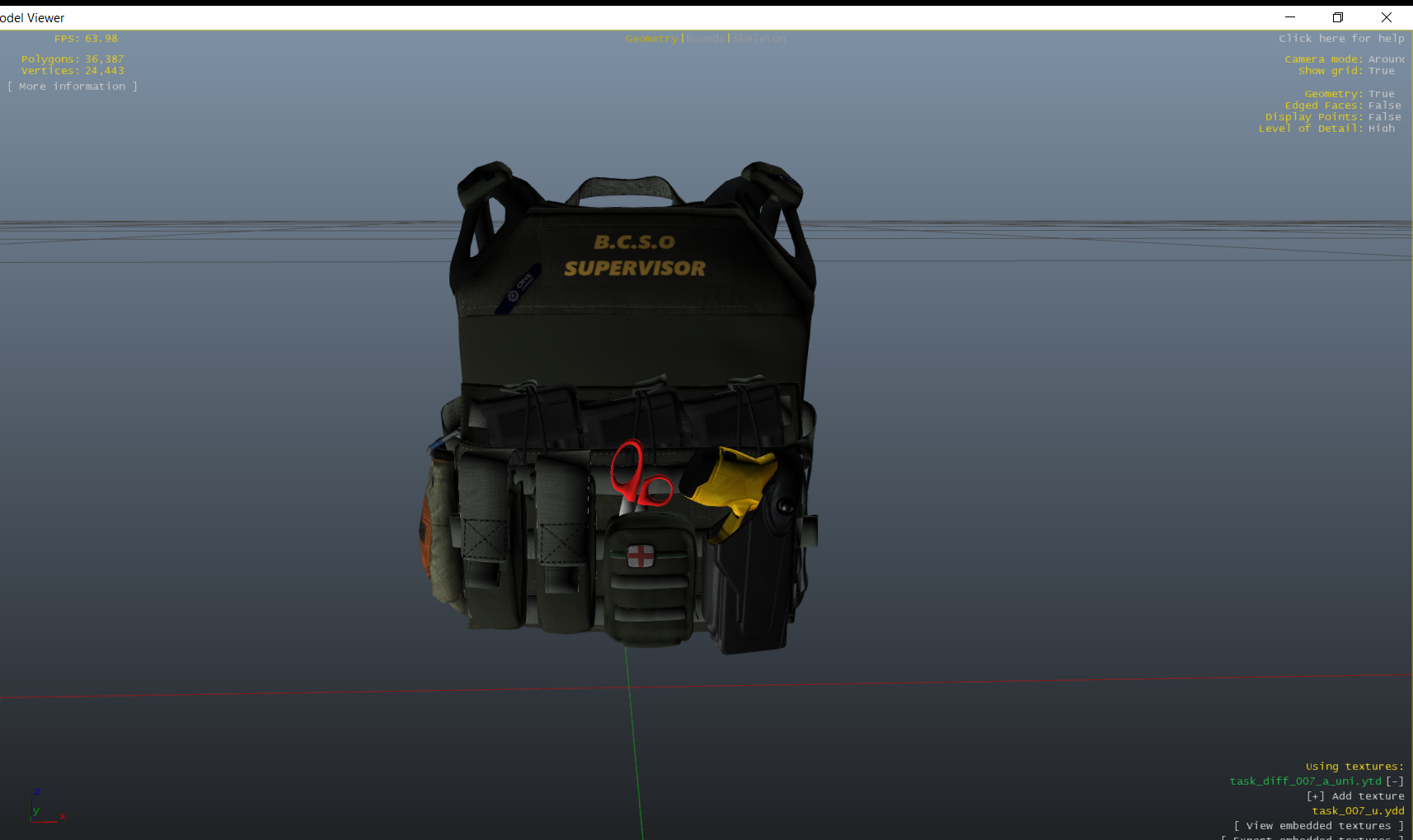Minimize the Model Viewer window
This screenshot has width=1413, height=840.
pos(1290,17)
